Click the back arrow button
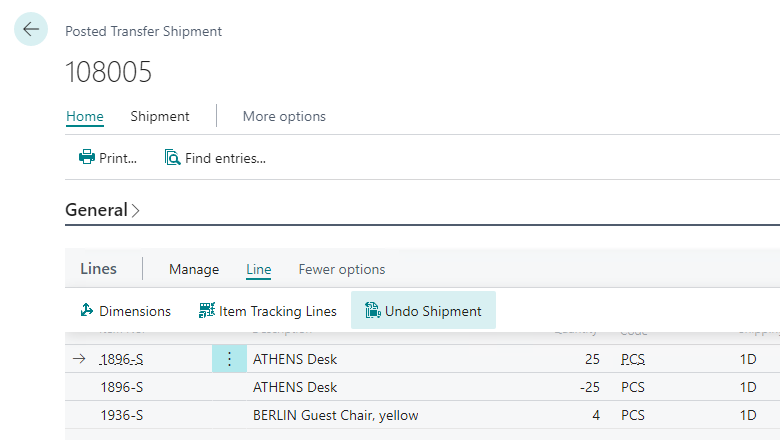Viewport: 780px width, 440px height. point(31,29)
